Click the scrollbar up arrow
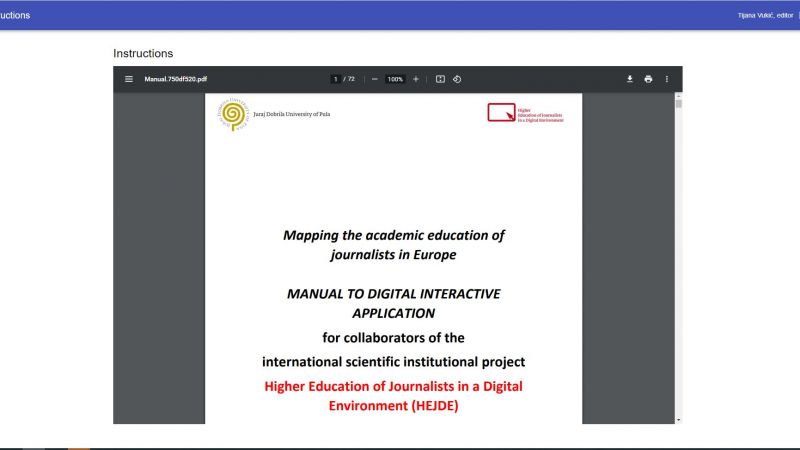 click(678, 96)
